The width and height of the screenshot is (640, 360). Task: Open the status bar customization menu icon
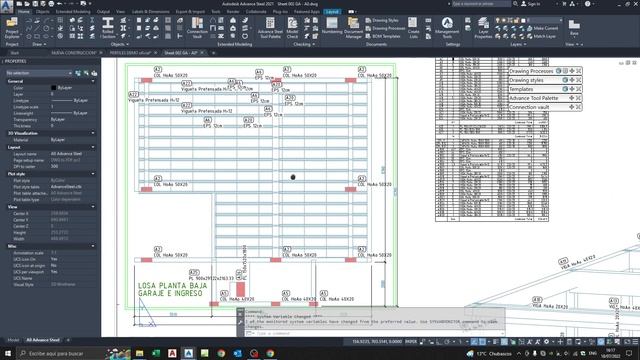(x=635, y=342)
